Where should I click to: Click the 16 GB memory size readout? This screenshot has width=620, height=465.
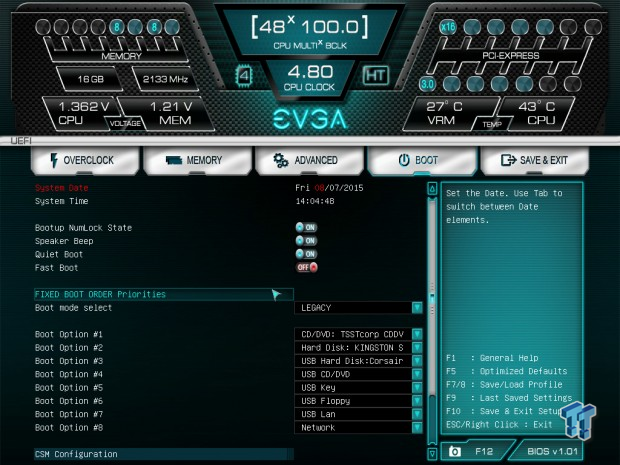pos(91,79)
